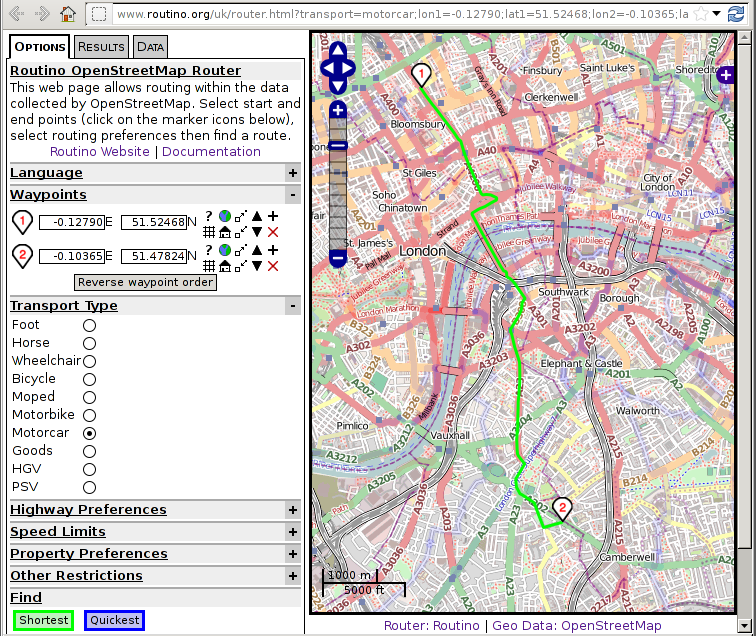The width and height of the screenshot is (756, 636).
Task: Switch to the Options tab
Action: click(x=40, y=47)
